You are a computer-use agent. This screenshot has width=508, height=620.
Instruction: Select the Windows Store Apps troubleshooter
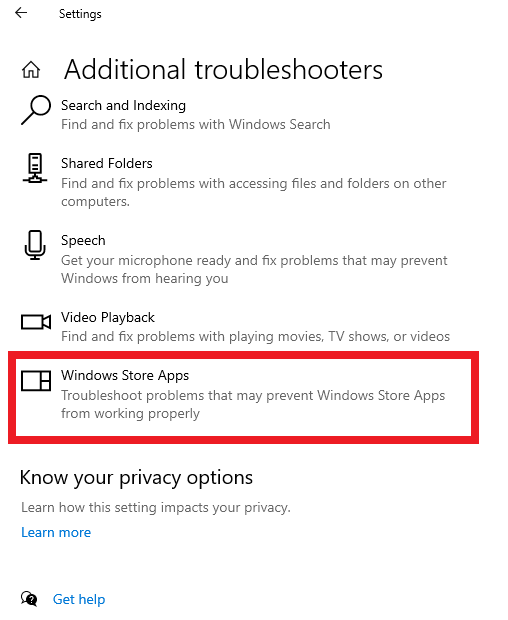click(244, 397)
